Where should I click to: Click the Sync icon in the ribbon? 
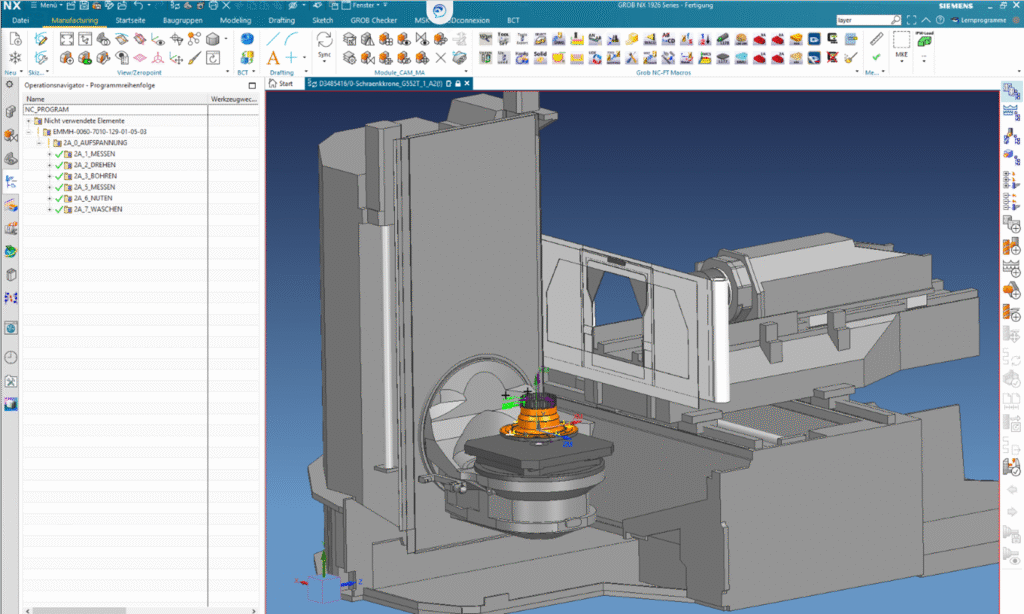tap(324, 40)
